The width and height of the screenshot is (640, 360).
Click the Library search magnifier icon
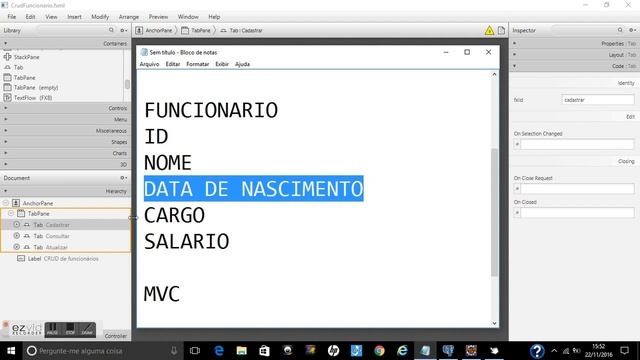pyautogui.click(x=111, y=30)
